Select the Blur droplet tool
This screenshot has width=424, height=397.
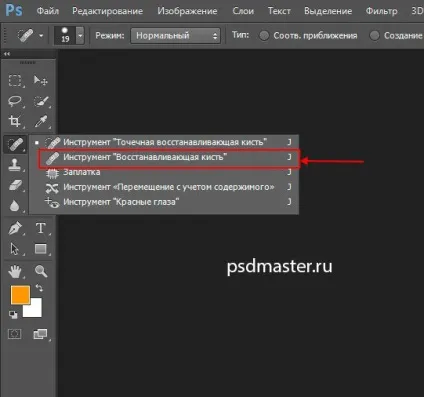tap(14, 206)
